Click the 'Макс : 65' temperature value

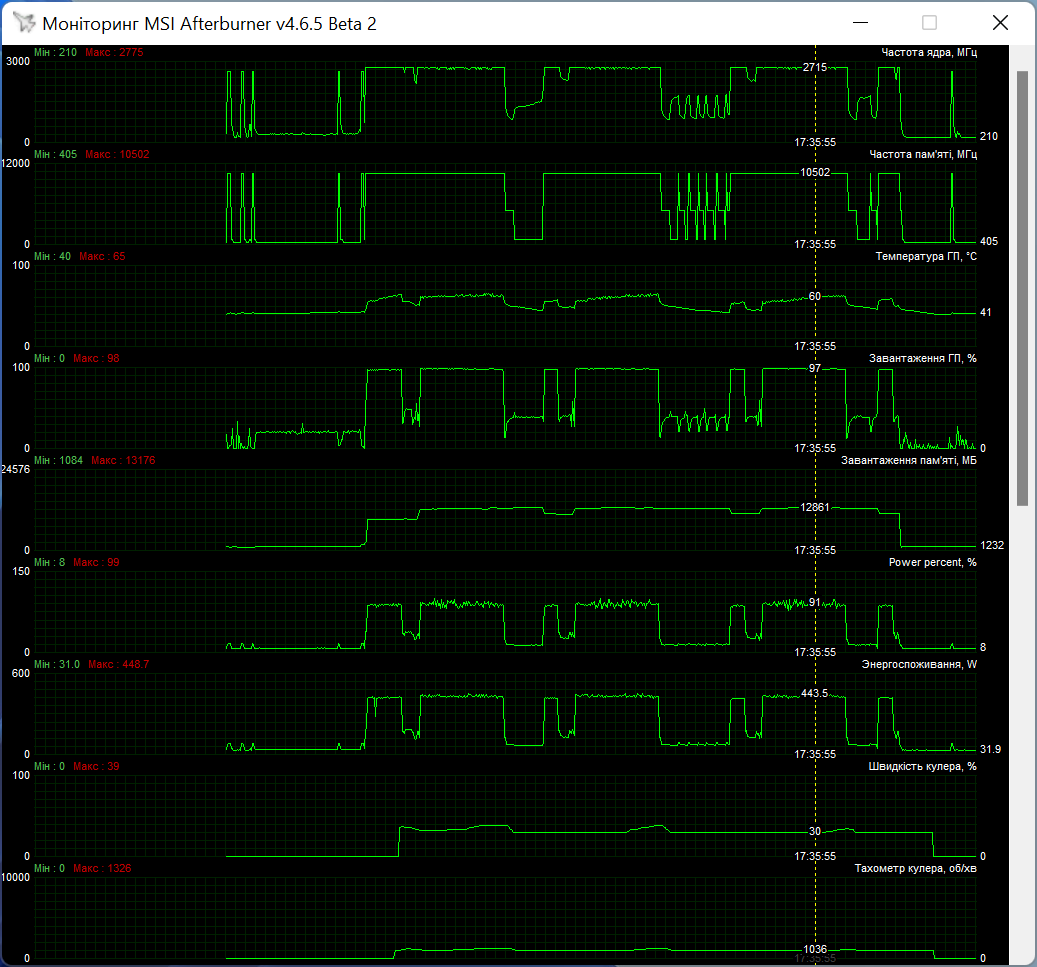coord(102,256)
